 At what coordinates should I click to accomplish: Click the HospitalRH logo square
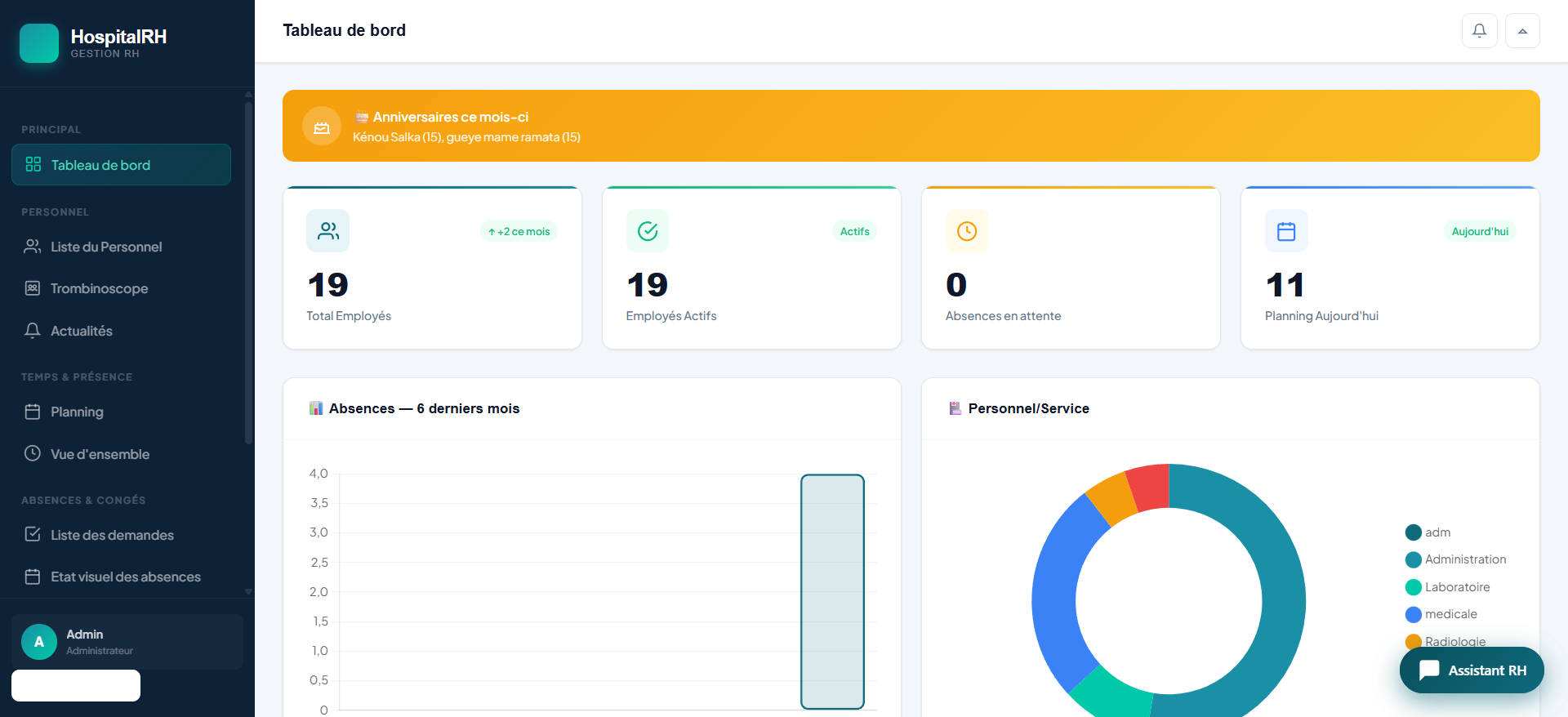tap(39, 43)
